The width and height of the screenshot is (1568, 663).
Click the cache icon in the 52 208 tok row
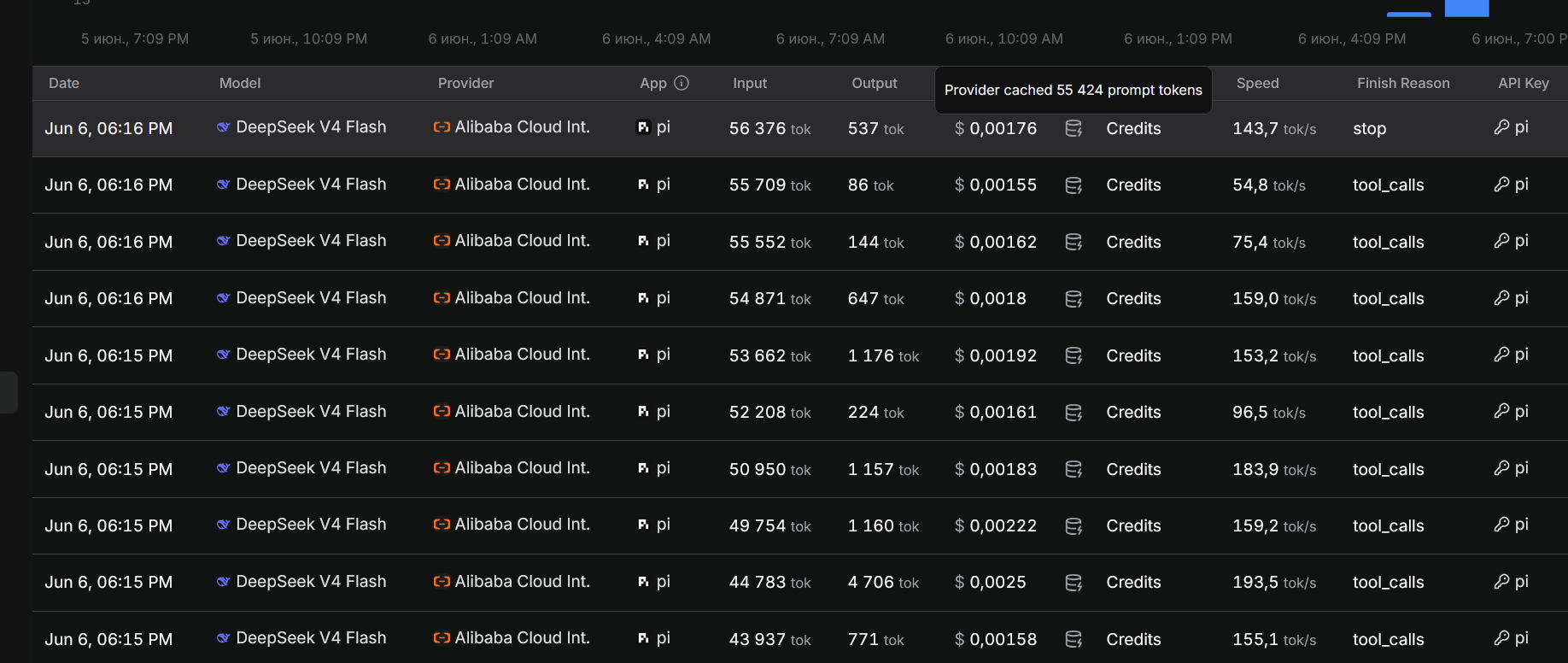tap(1074, 412)
